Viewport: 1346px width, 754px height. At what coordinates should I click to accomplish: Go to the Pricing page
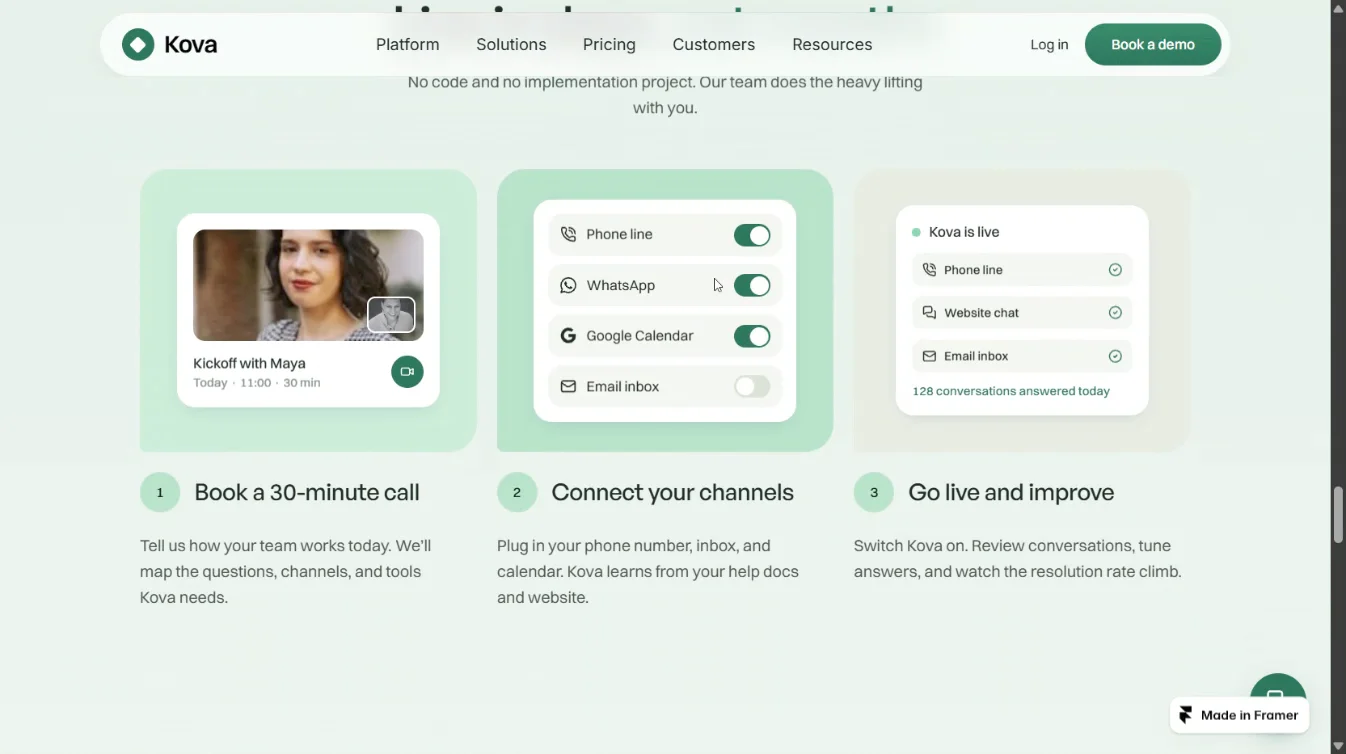609,44
